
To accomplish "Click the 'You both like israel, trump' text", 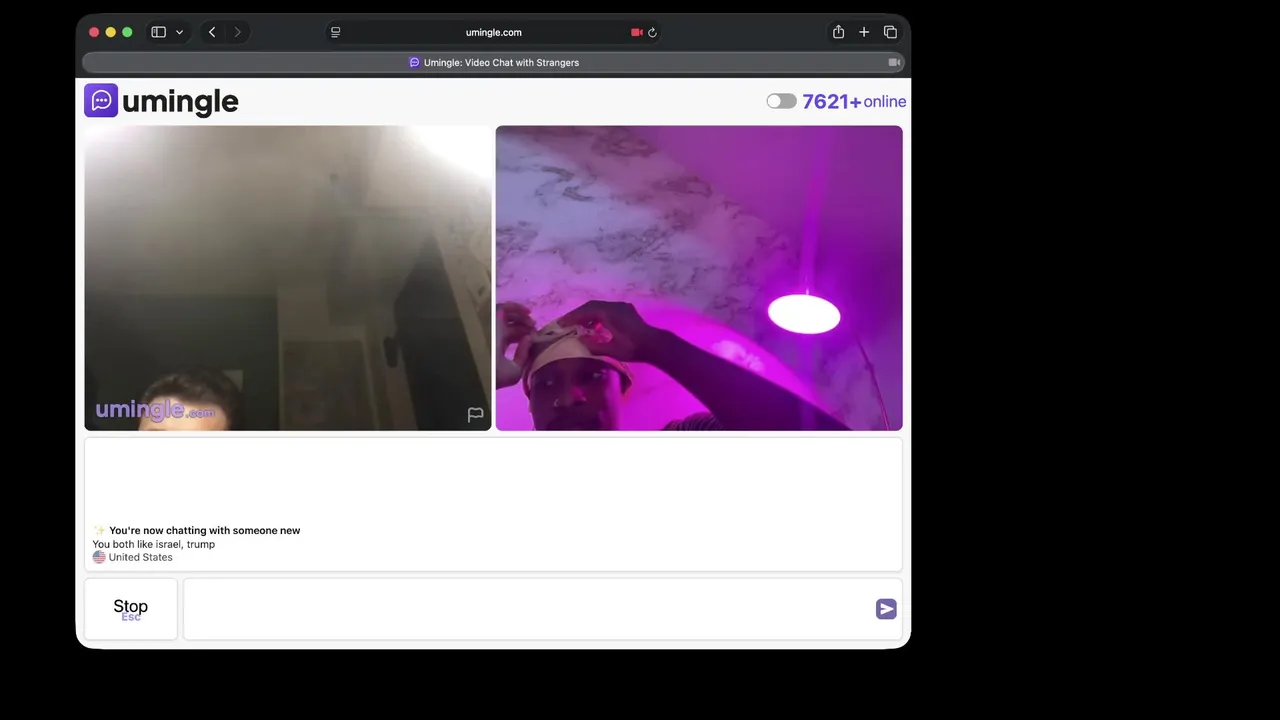I will pyautogui.click(x=154, y=544).
